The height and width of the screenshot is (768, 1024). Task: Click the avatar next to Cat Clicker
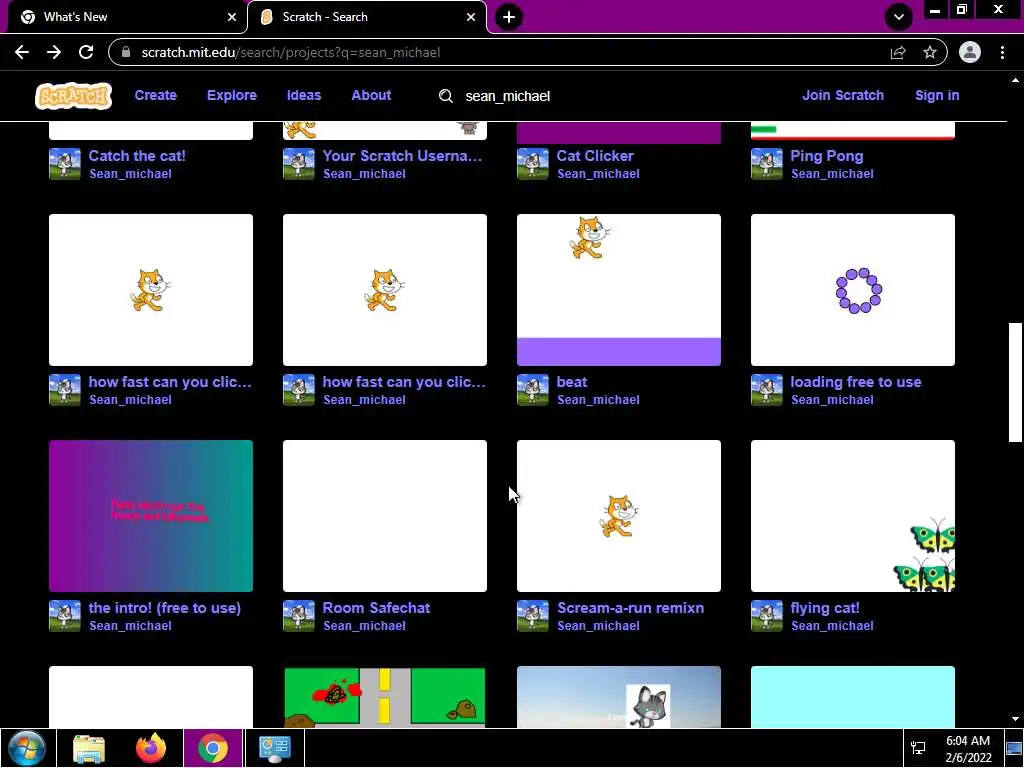click(x=532, y=164)
